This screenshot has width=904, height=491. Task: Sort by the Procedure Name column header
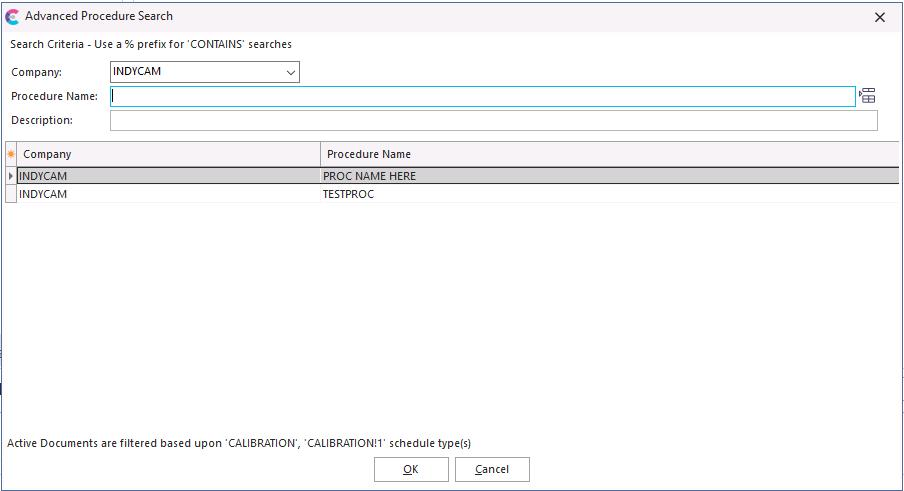(608, 154)
